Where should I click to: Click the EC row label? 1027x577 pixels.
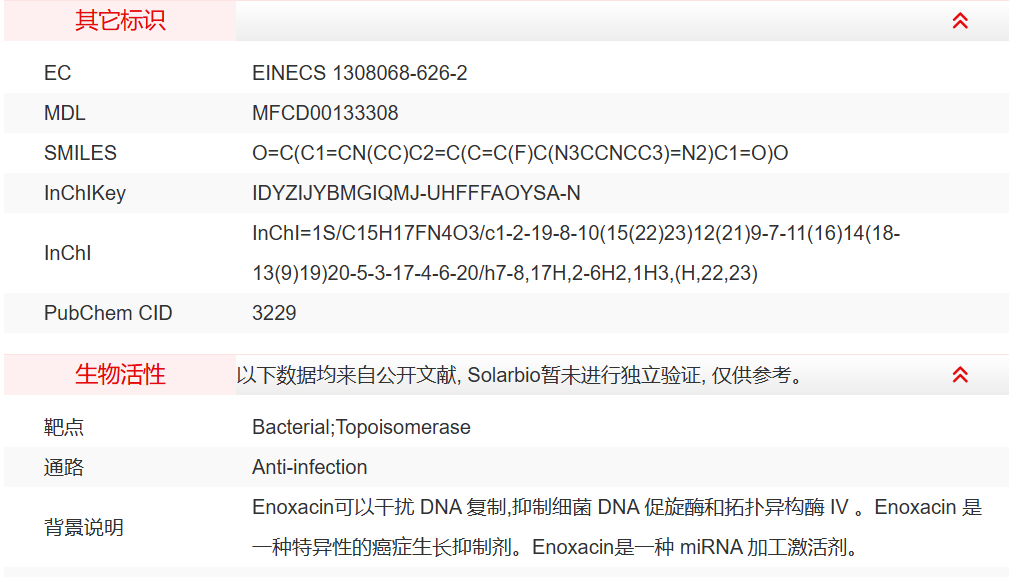point(58,73)
